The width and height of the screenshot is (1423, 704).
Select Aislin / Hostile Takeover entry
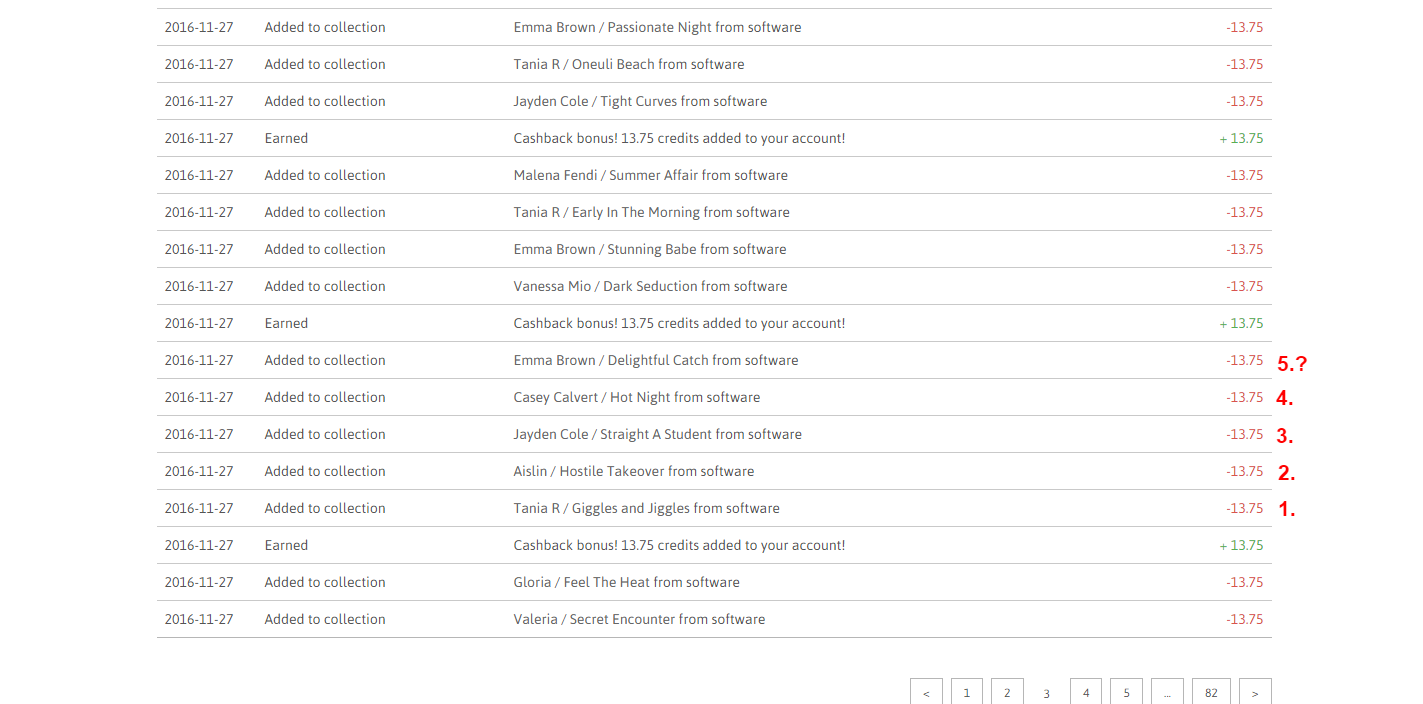click(x=634, y=472)
